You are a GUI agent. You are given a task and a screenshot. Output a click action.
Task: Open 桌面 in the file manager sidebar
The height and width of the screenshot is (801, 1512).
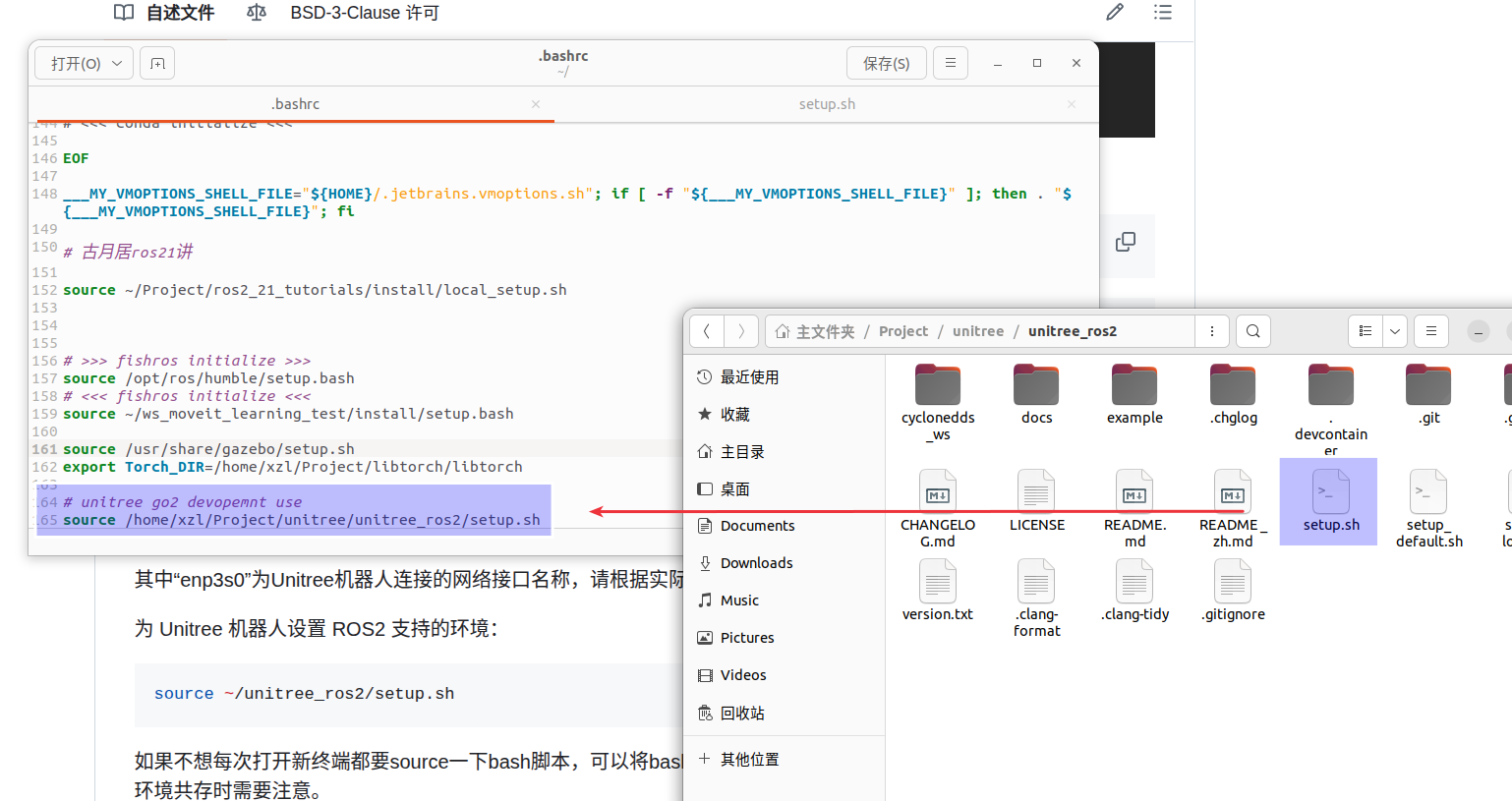[x=785, y=489]
